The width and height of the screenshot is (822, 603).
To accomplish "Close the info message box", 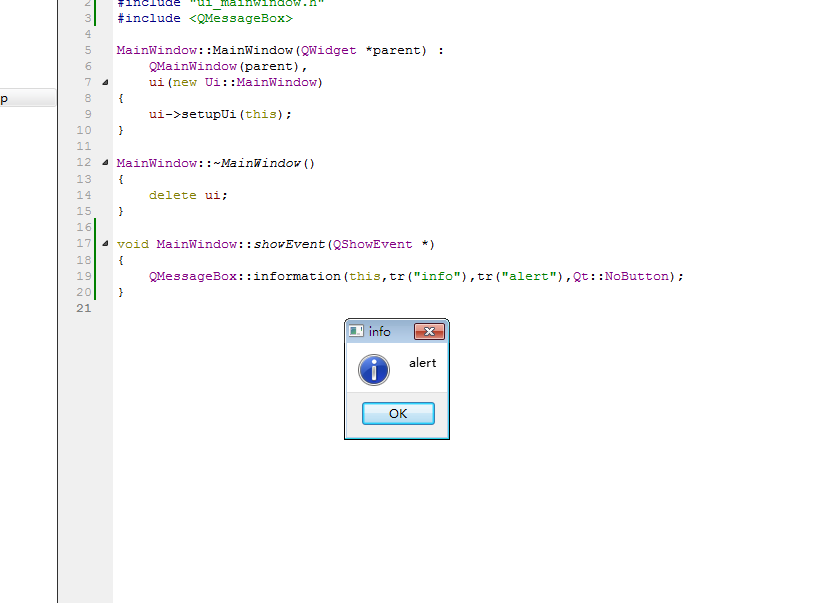I will tap(429, 332).
